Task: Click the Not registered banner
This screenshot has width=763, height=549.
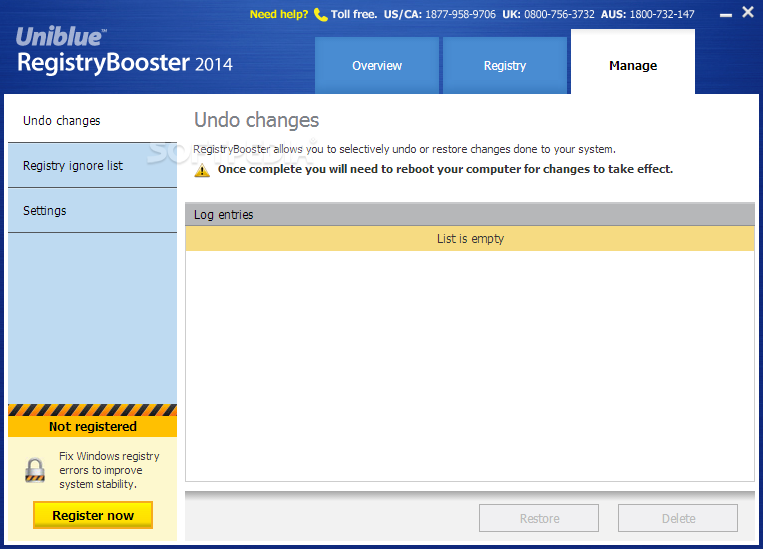Action: pos(92,426)
